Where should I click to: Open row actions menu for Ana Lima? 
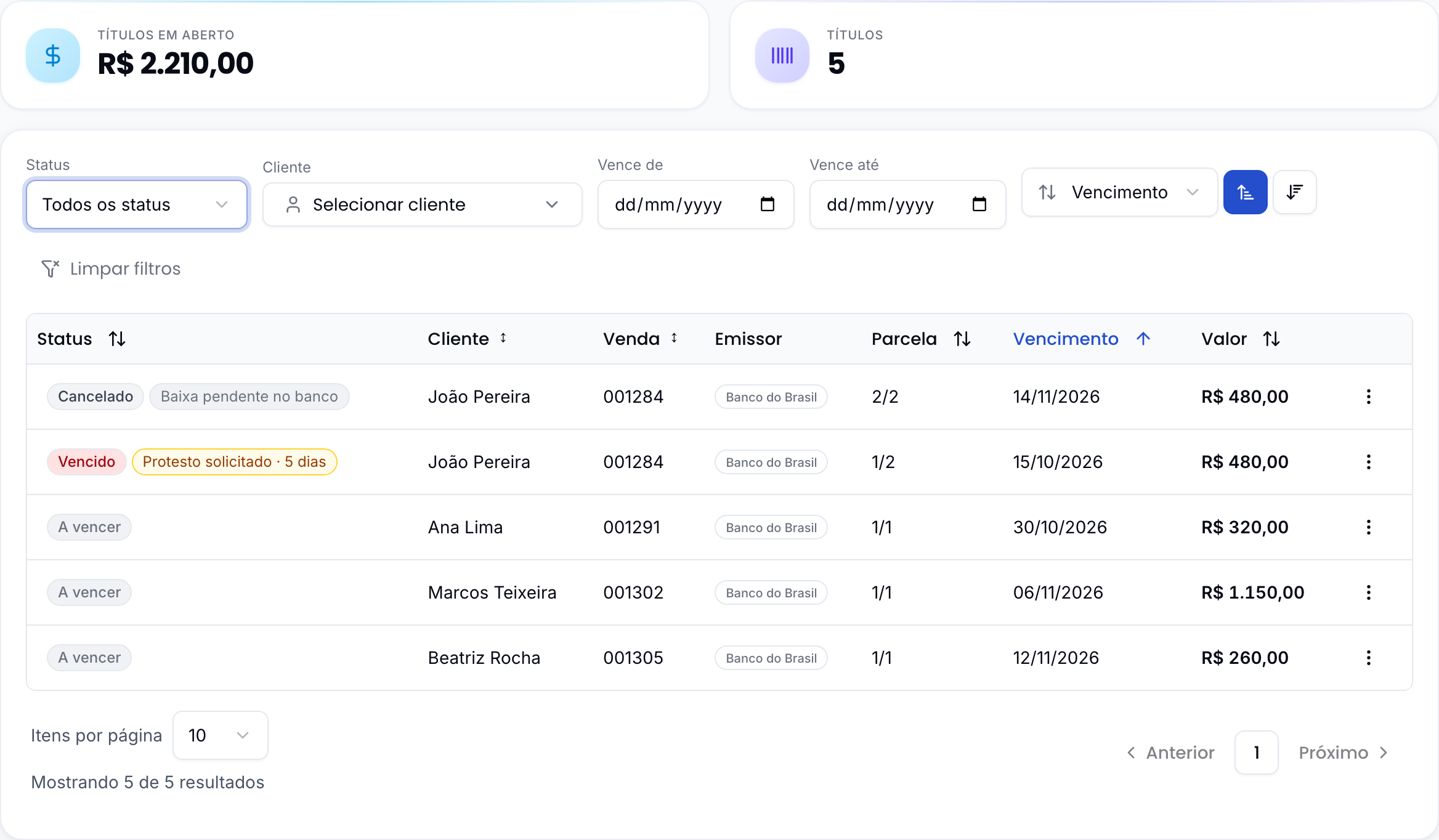tap(1368, 527)
